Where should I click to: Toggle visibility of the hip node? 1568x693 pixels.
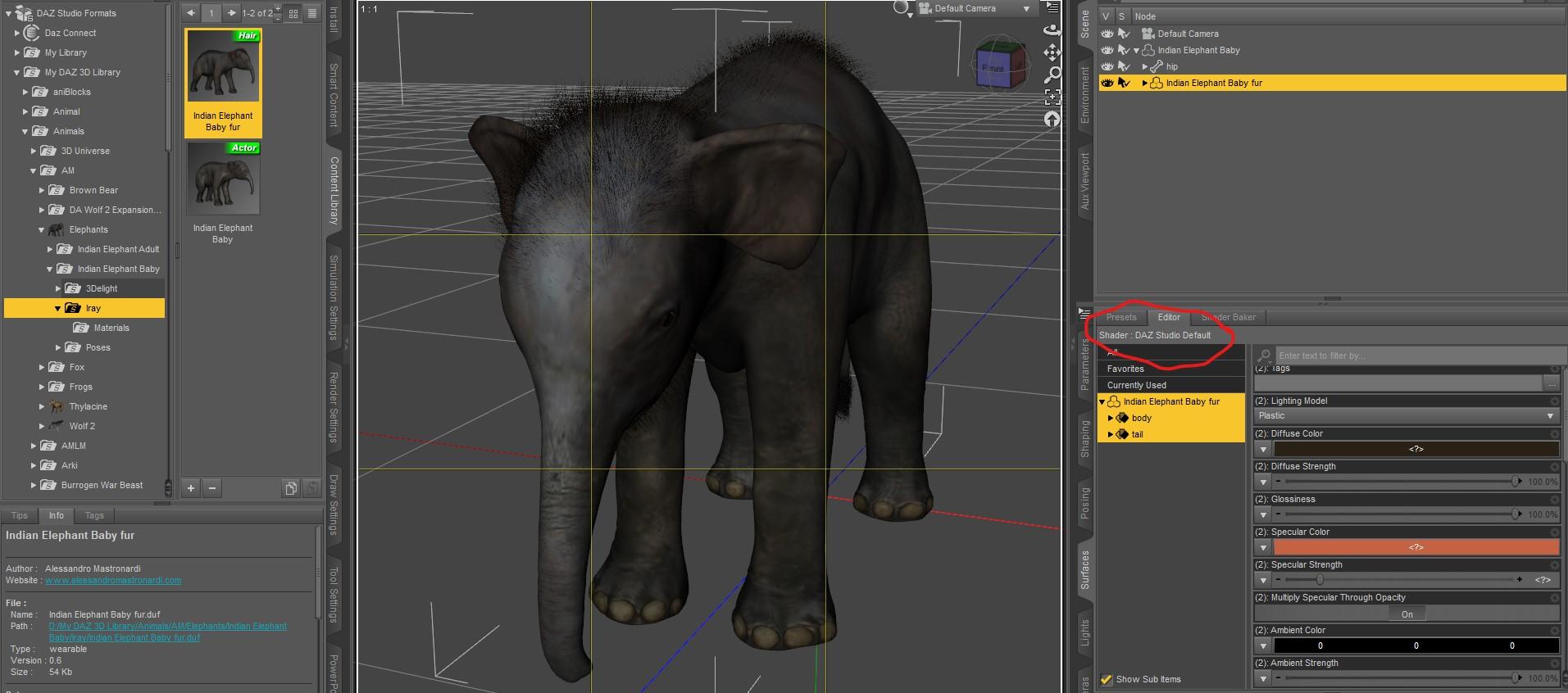click(1107, 66)
